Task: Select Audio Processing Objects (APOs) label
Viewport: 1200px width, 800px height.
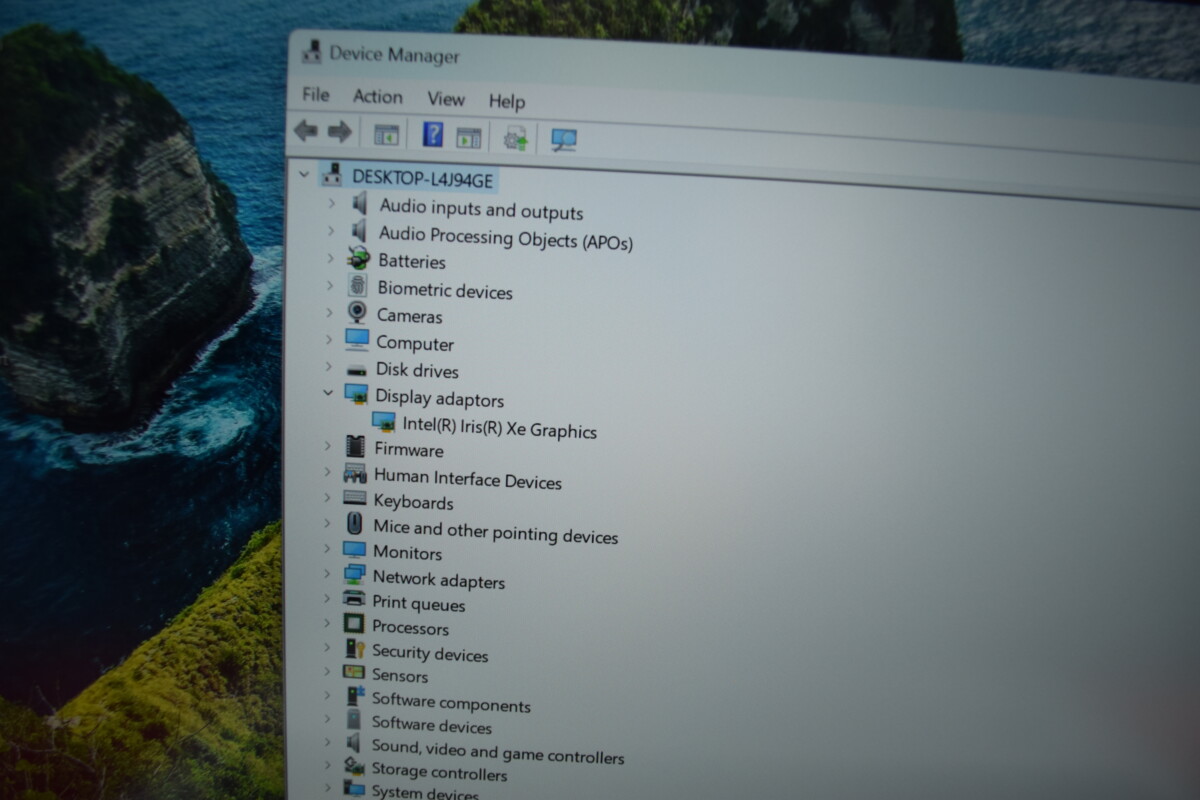Action: (506, 238)
